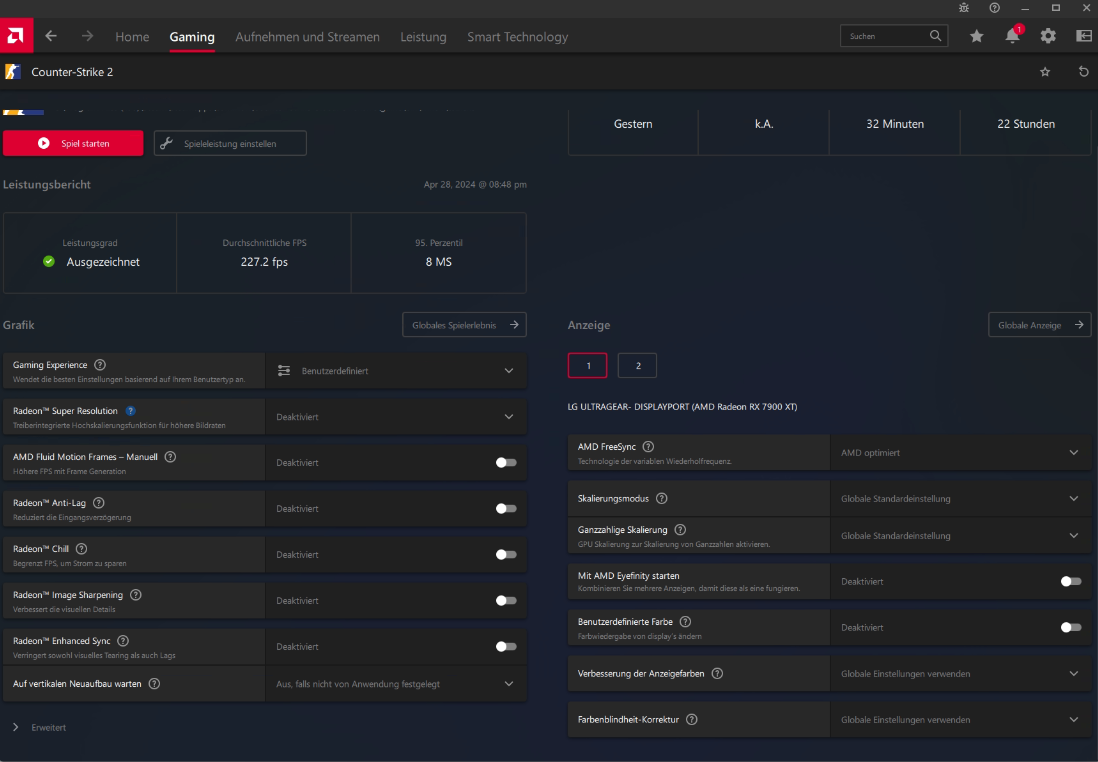This screenshot has height=762, width=1098.
Task: Show Radeon Anti-Lag help icon
Action: pos(99,503)
